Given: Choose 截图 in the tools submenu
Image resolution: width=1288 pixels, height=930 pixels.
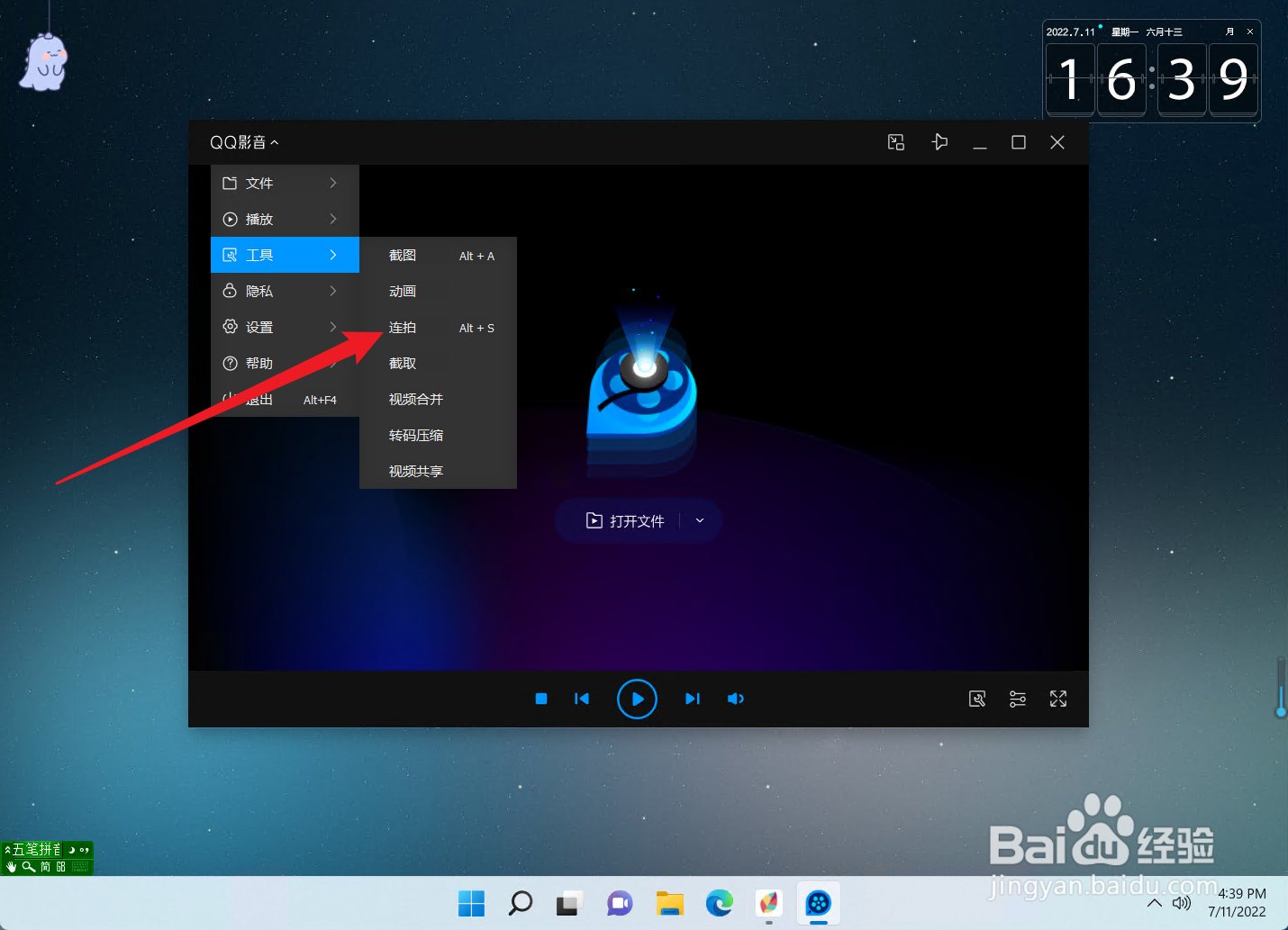Looking at the screenshot, I should (438, 255).
